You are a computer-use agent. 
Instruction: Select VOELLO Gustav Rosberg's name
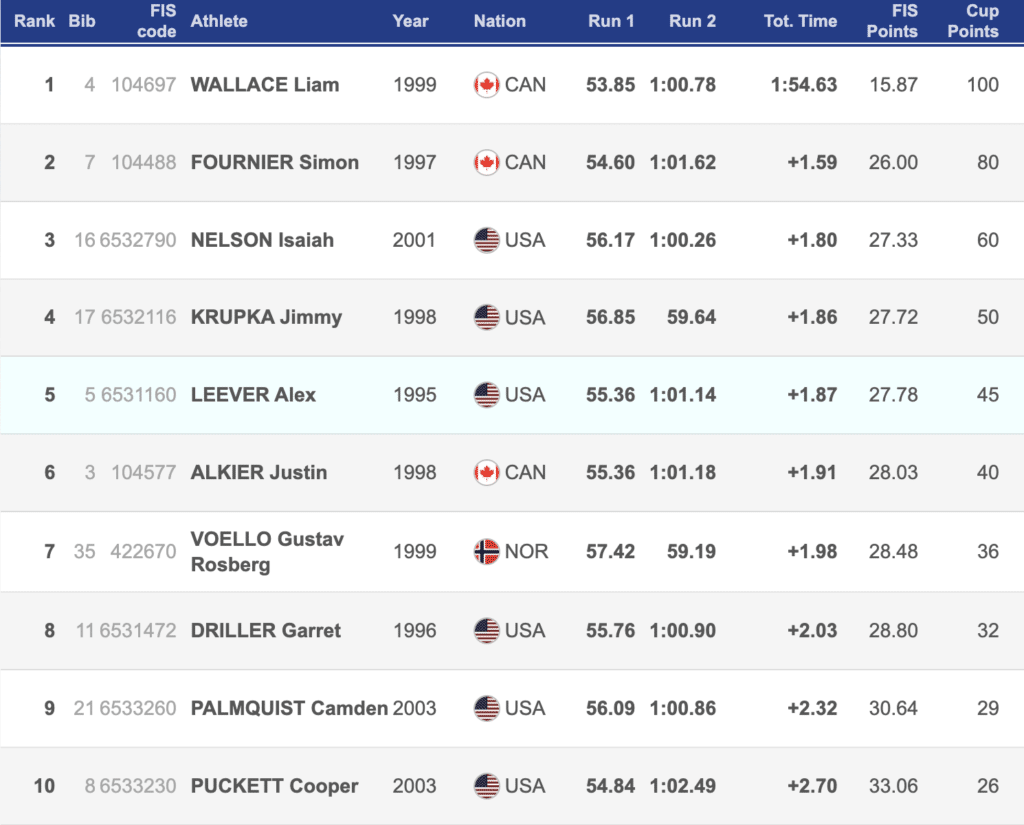267,551
